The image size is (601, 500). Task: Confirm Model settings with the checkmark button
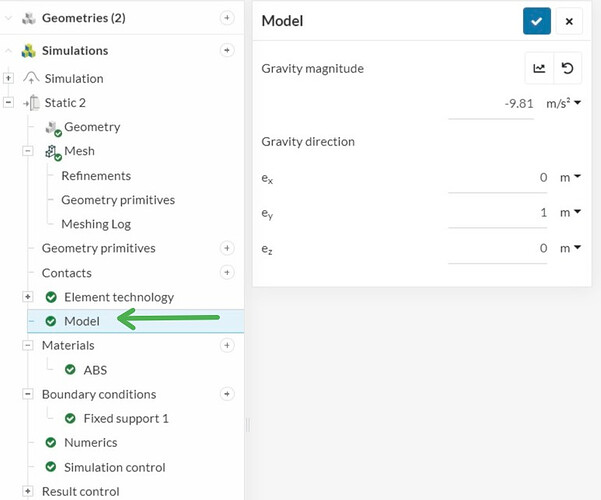pyautogui.click(x=537, y=21)
